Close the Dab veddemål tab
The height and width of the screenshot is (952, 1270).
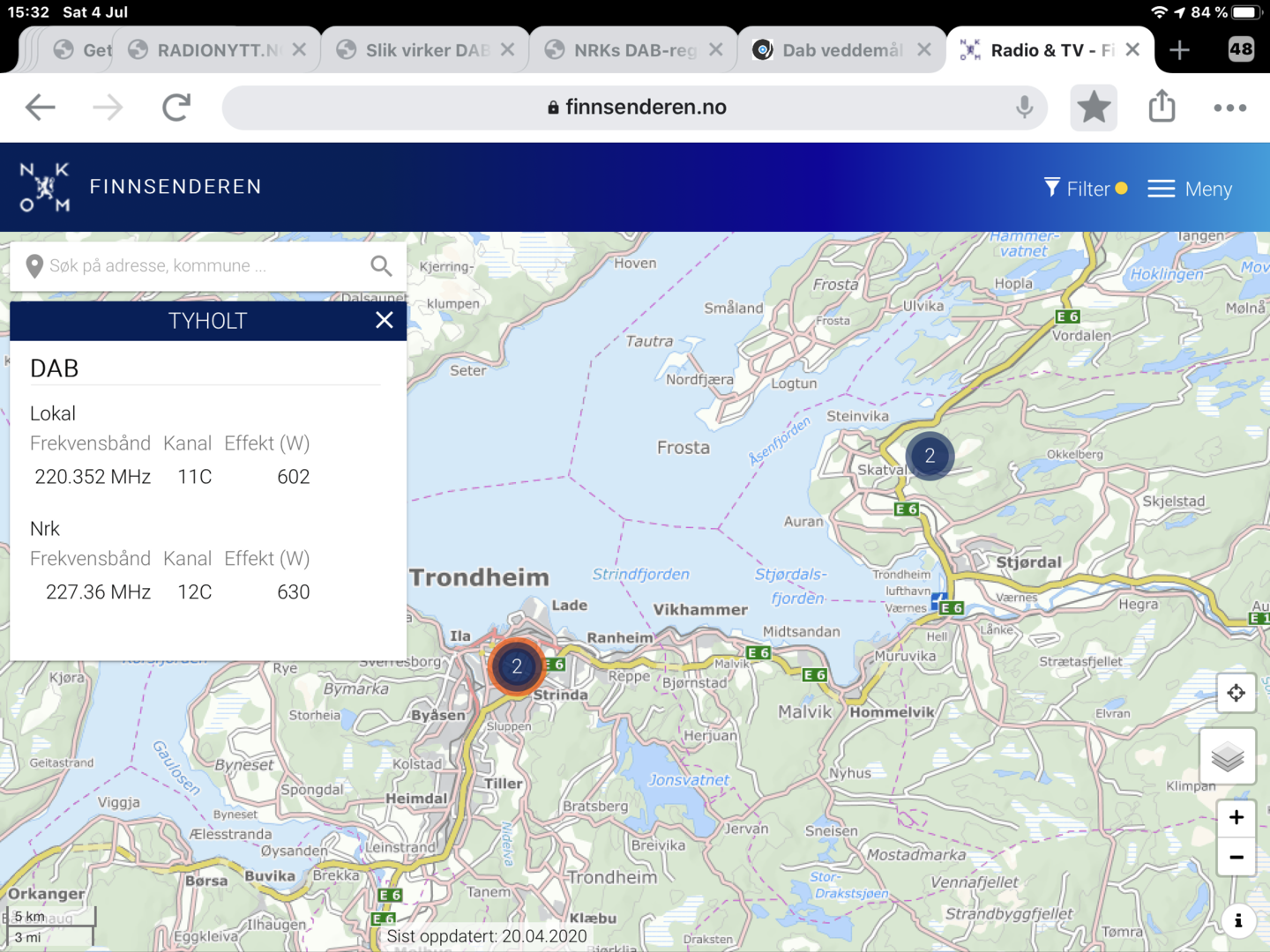pos(924,50)
